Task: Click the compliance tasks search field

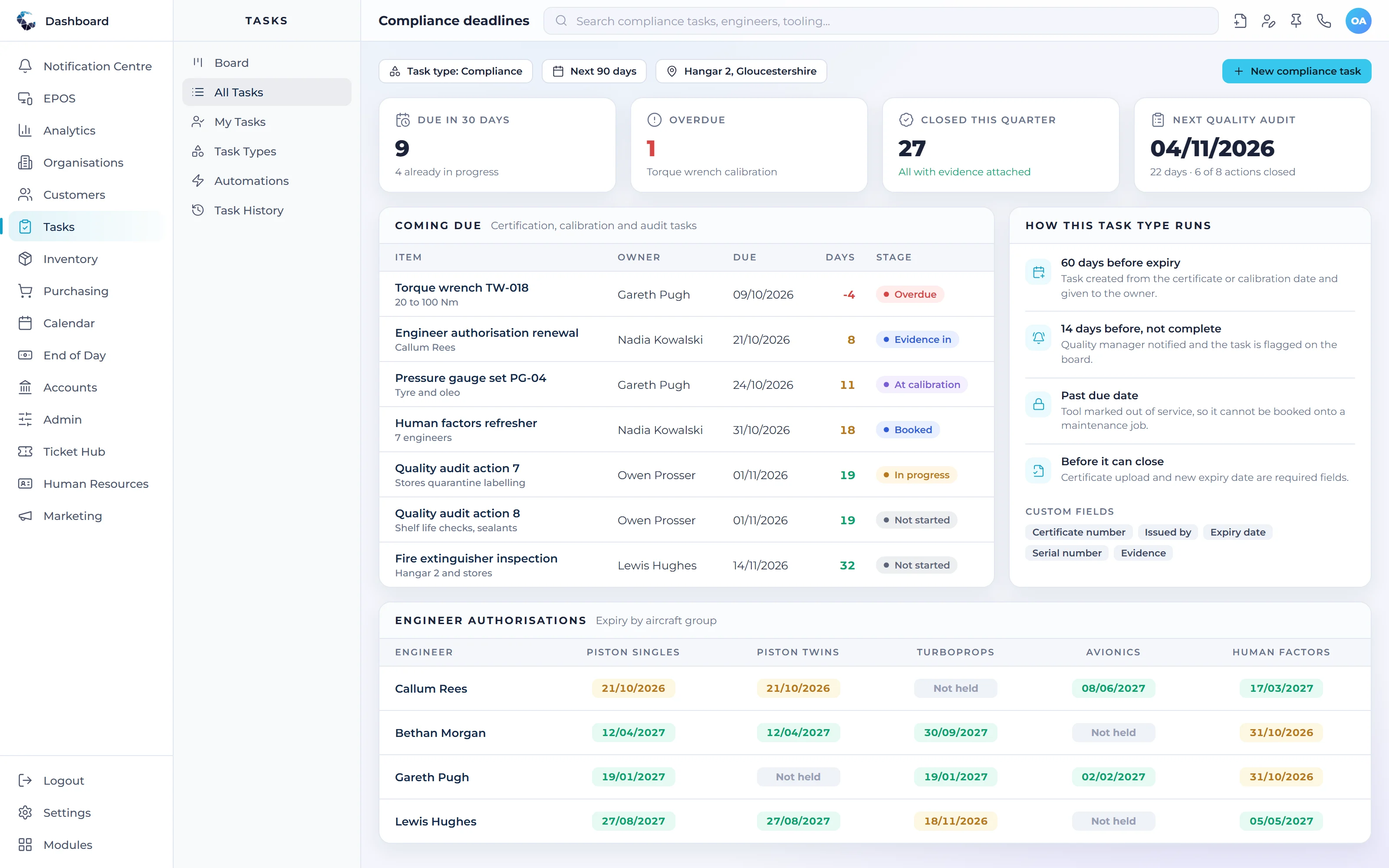Action: tap(880, 21)
